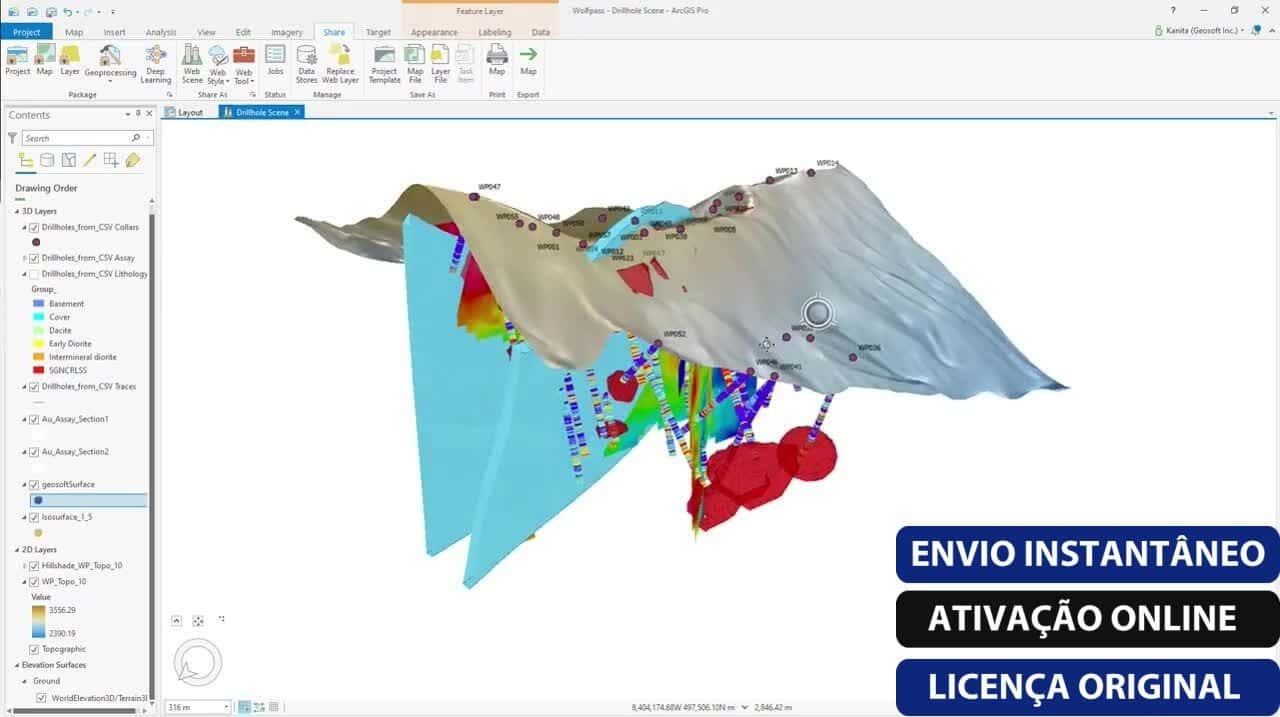
Task: Close the Drillhole Scene tab
Action: point(297,112)
